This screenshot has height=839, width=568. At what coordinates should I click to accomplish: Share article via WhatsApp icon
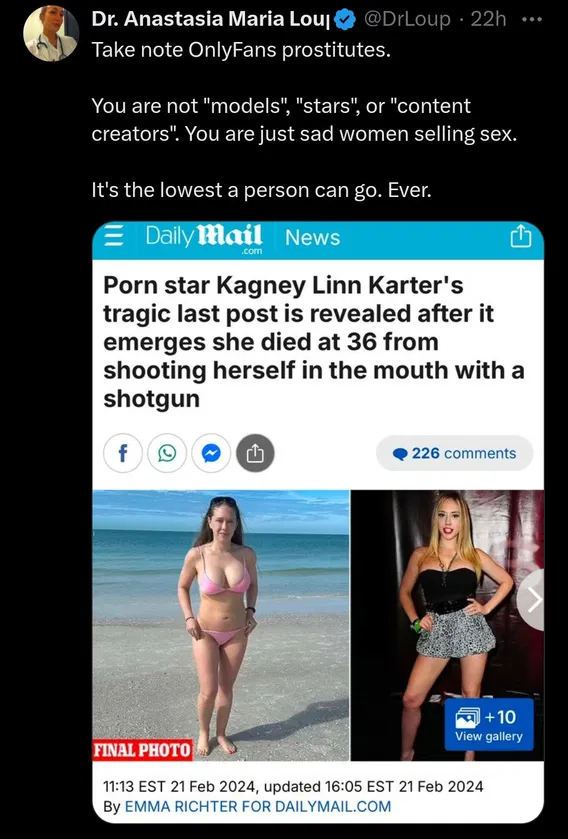point(167,453)
